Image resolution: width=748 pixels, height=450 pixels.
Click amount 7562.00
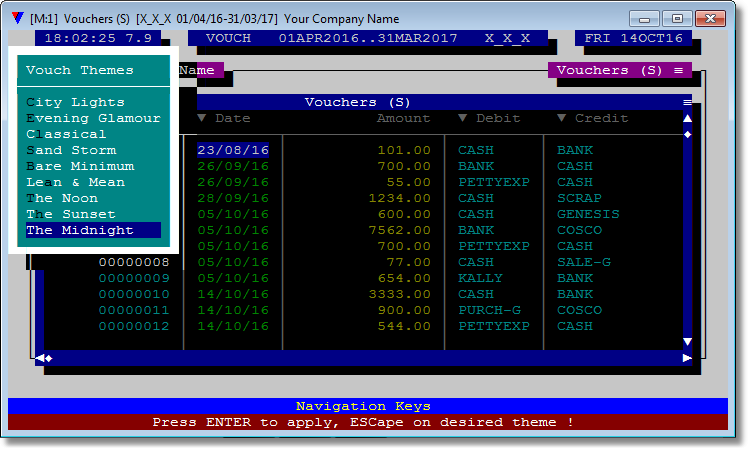tap(400, 230)
